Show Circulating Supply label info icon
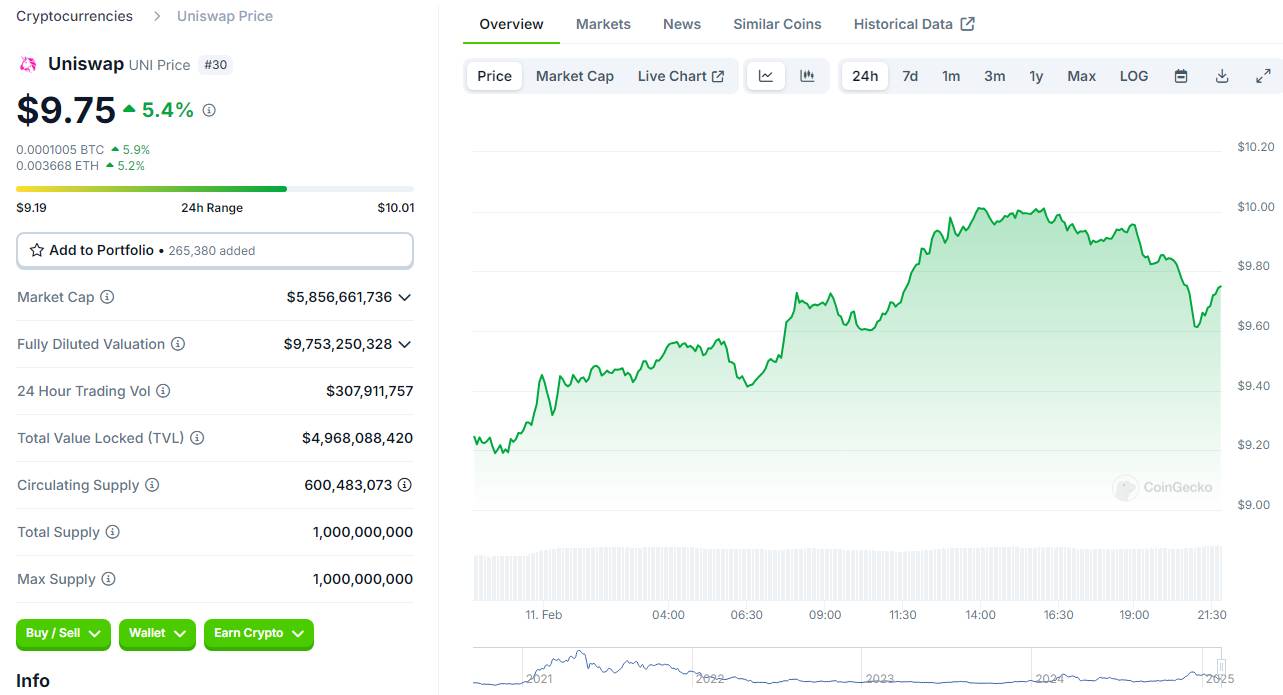Viewport: 1283px width, 695px height. [x=152, y=485]
